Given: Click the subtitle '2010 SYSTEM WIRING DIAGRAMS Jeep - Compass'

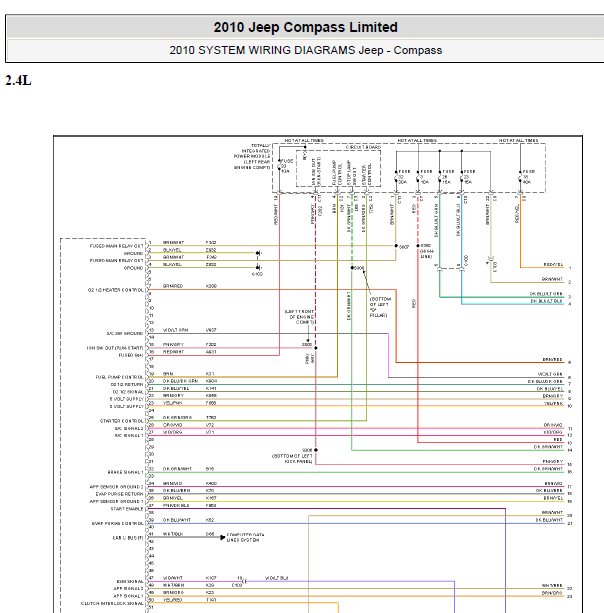Looking at the screenshot, I should [x=305, y=50].
